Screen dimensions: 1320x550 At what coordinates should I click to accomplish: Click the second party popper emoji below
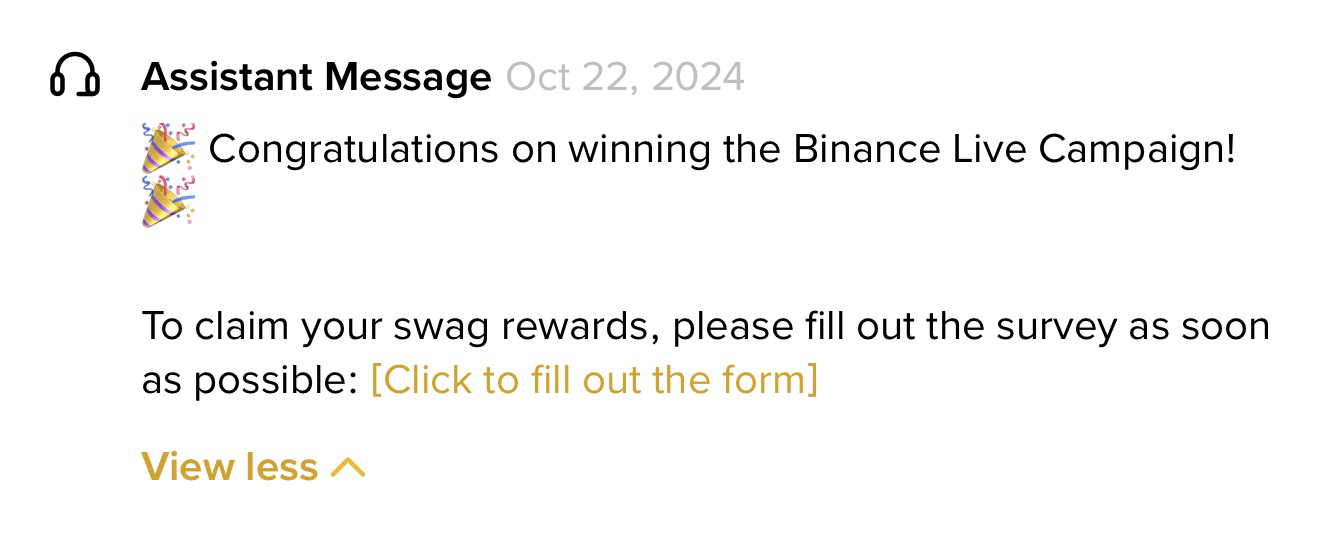point(169,202)
